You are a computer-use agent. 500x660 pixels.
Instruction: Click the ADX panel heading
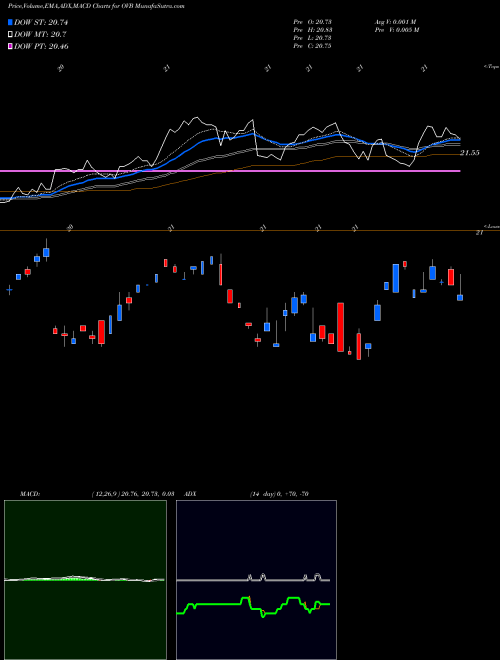pos(191,494)
